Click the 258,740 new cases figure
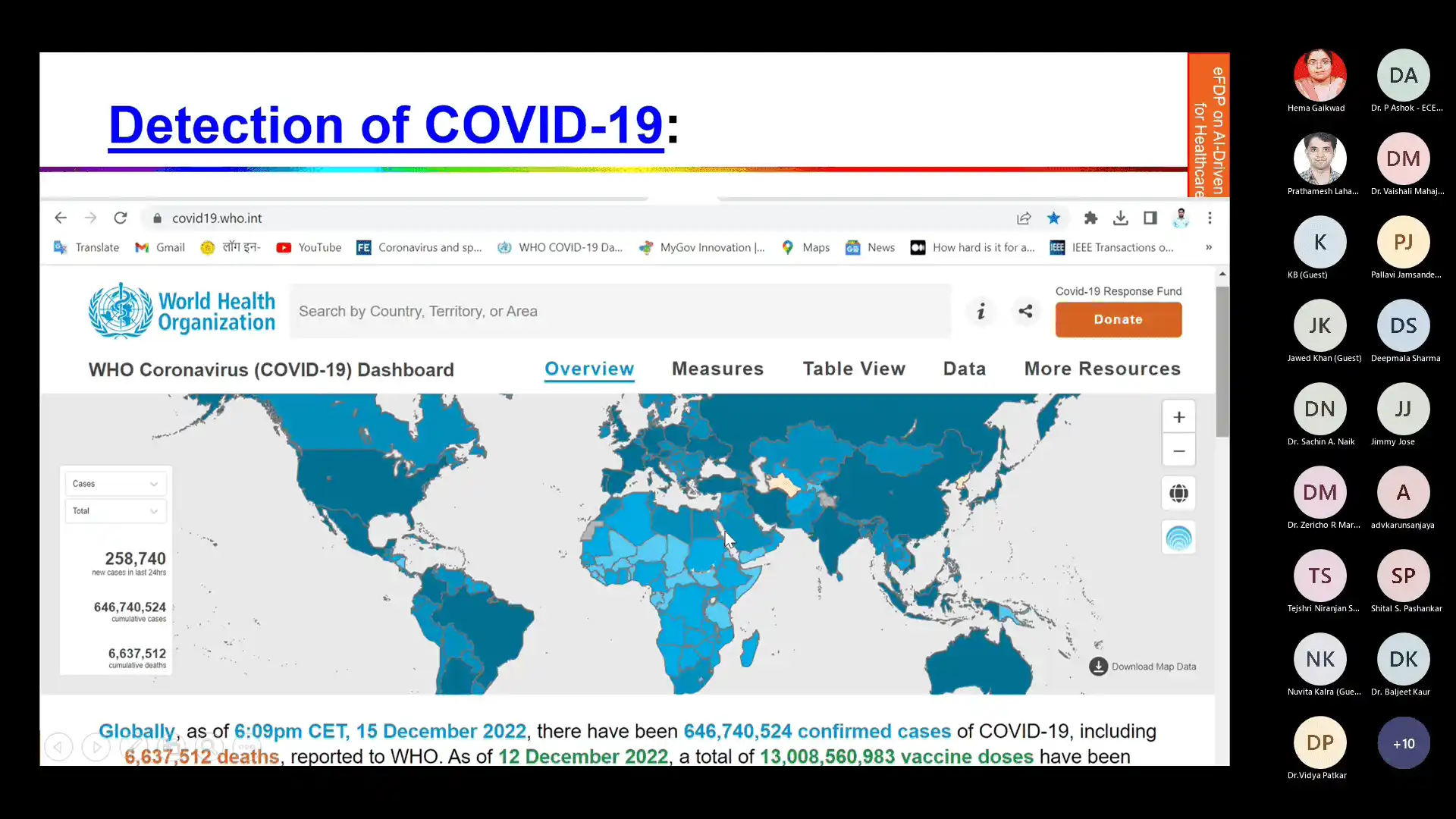 [x=135, y=559]
